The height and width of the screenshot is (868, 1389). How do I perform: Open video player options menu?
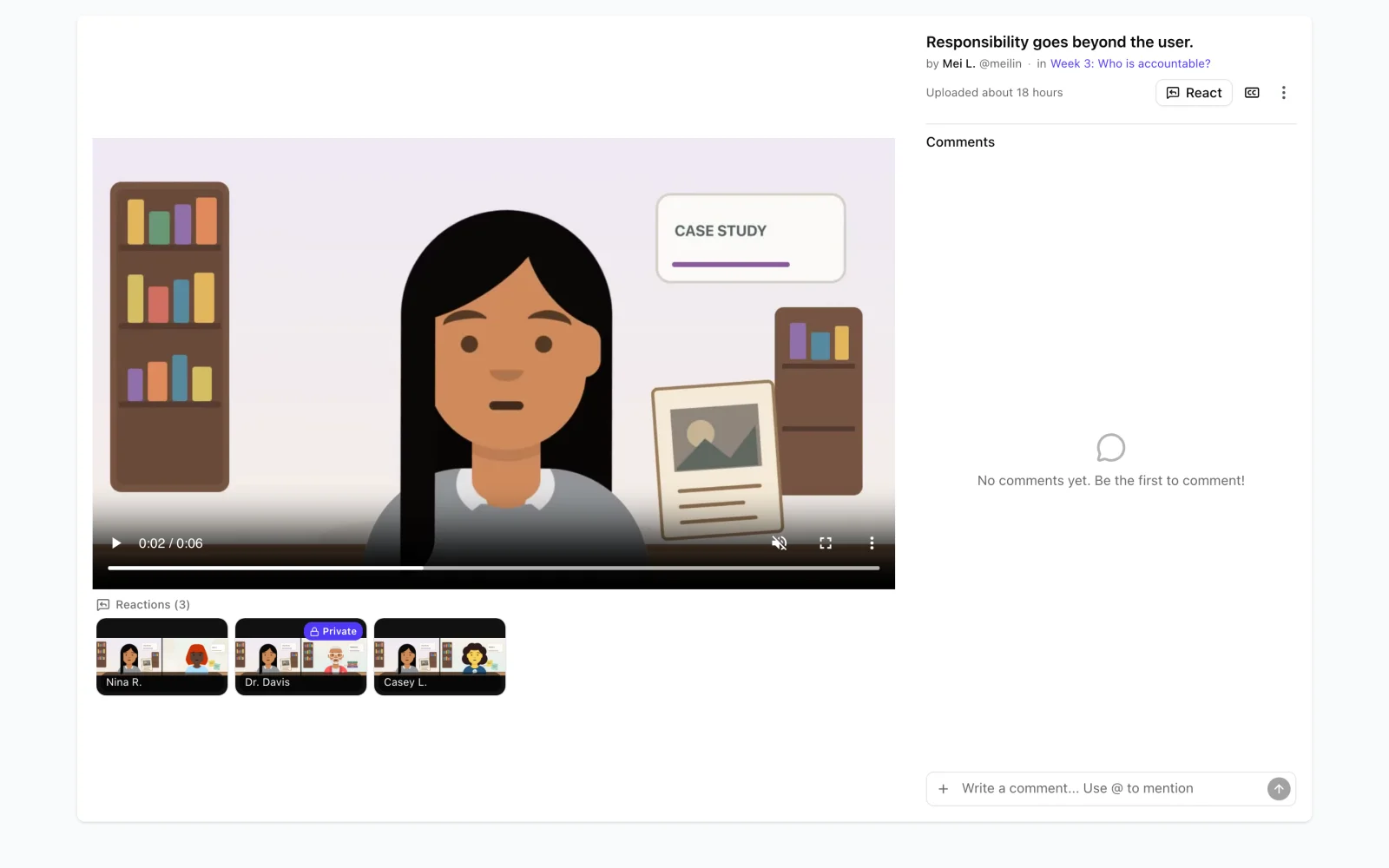[872, 543]
